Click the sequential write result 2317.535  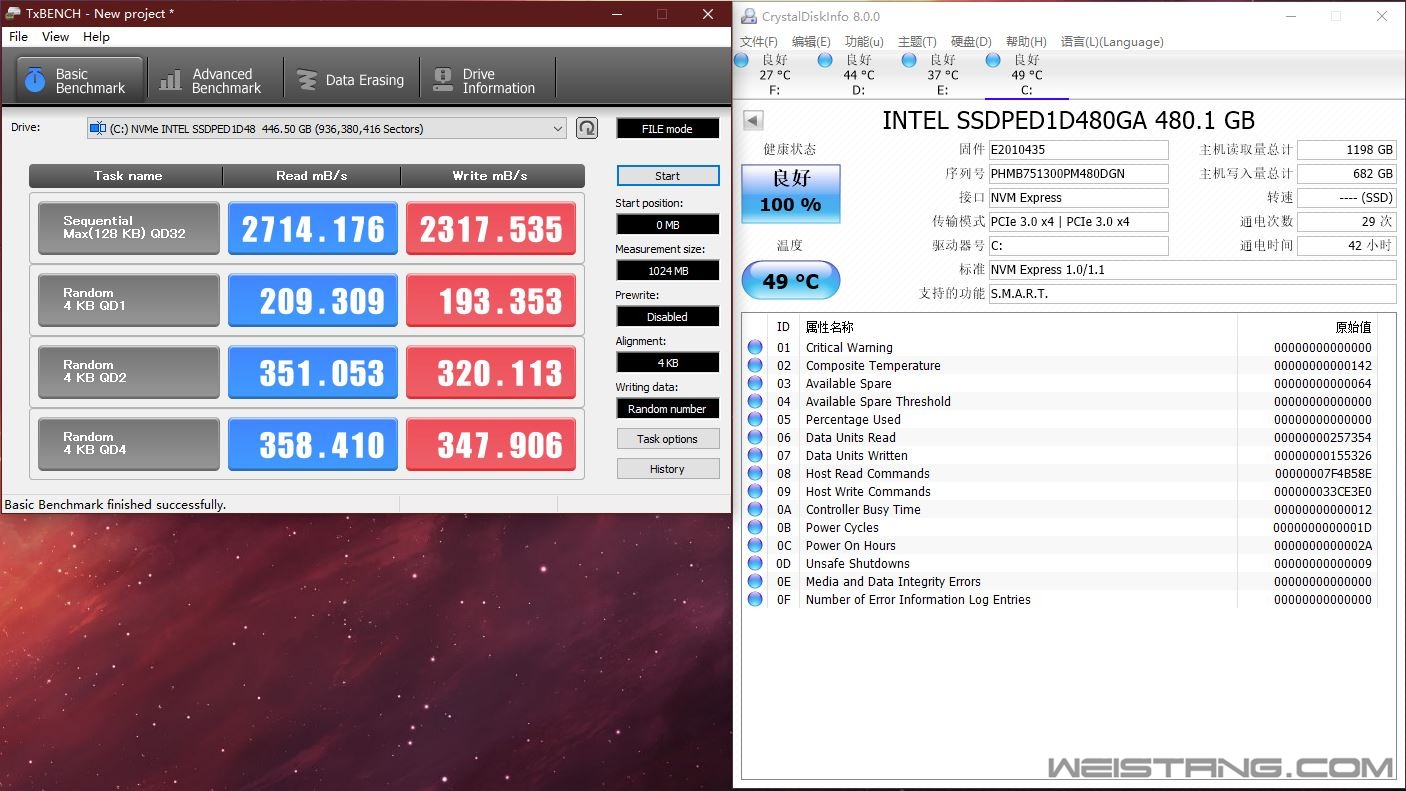(x=491, y=228)
